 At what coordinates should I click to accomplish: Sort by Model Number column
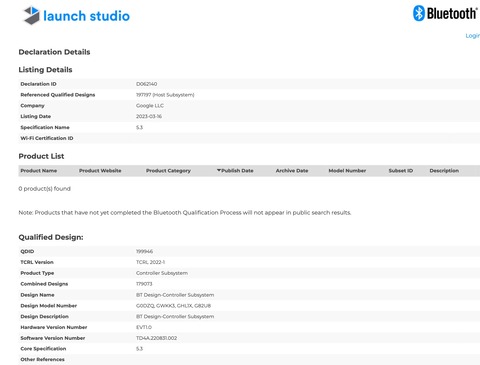[347, 171]
